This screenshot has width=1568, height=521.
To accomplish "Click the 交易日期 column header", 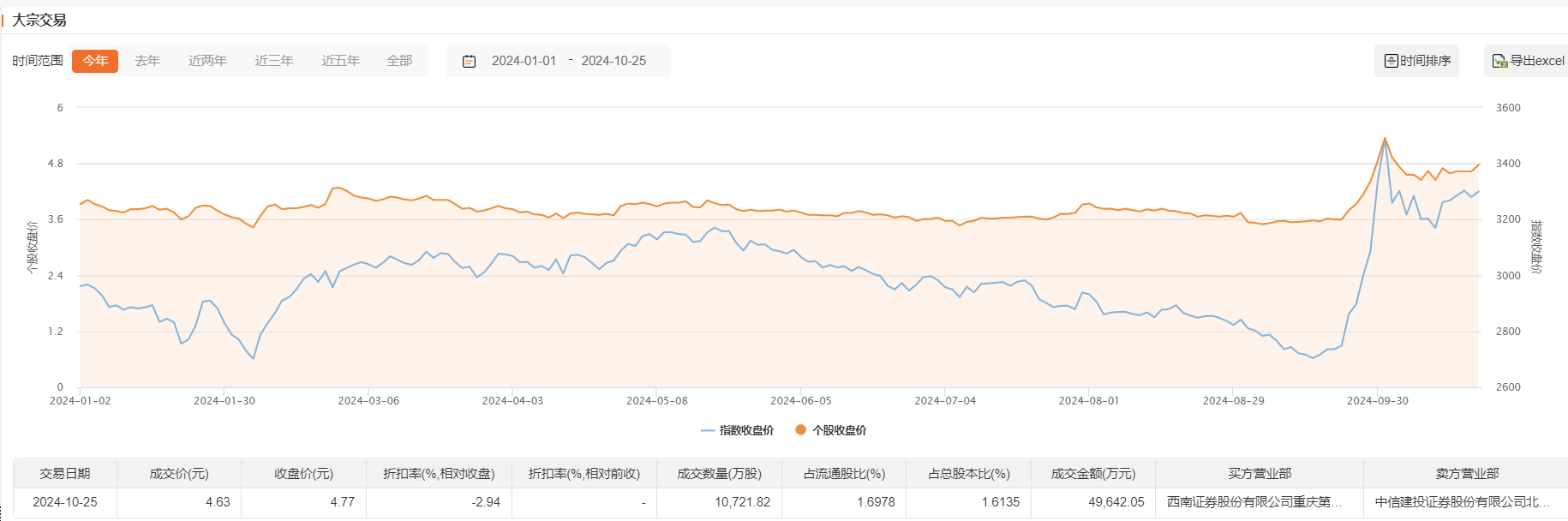I will [x=65, y=474].
